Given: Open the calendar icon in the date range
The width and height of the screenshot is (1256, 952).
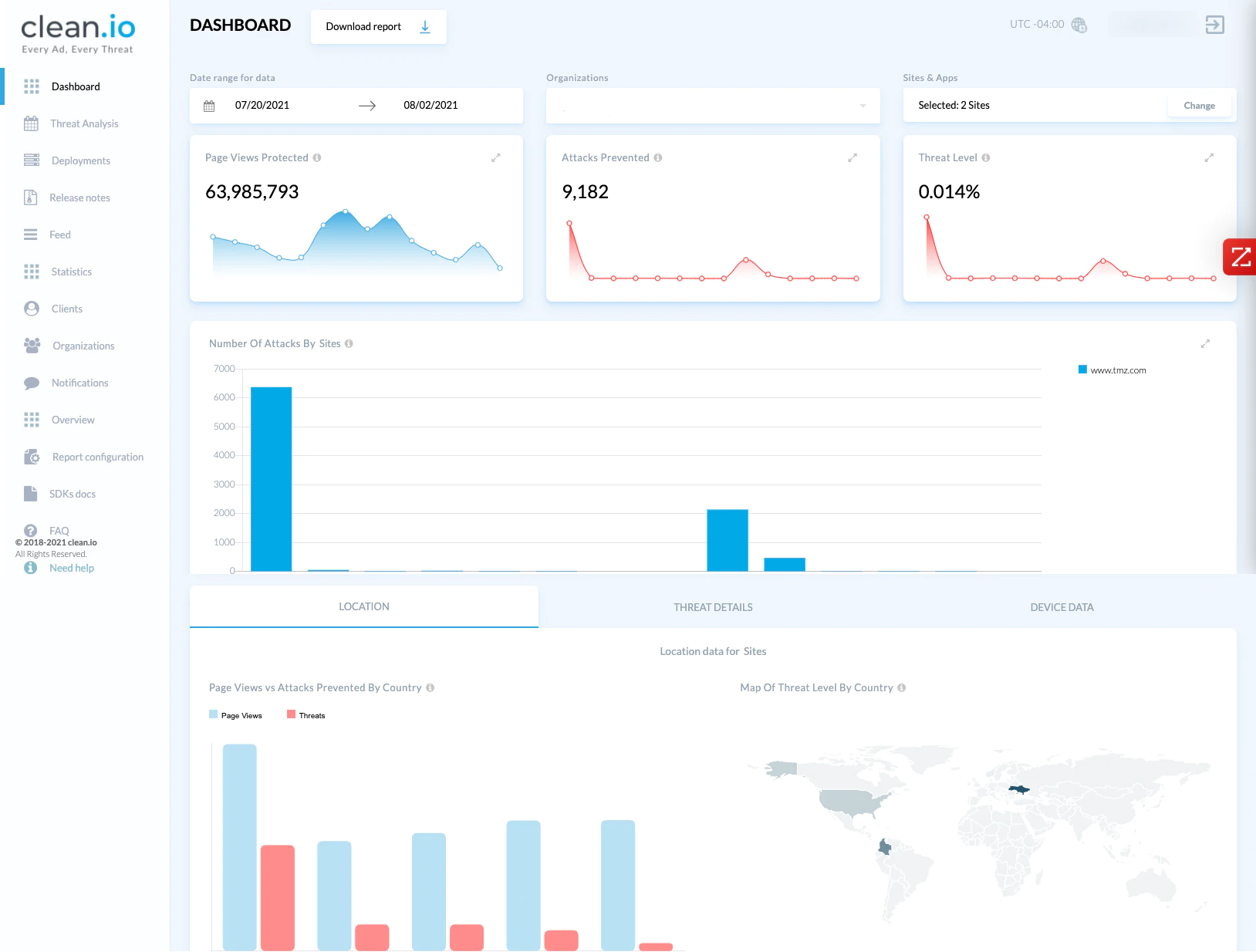Looking at the screenshot, I should (x=209, y=106).
